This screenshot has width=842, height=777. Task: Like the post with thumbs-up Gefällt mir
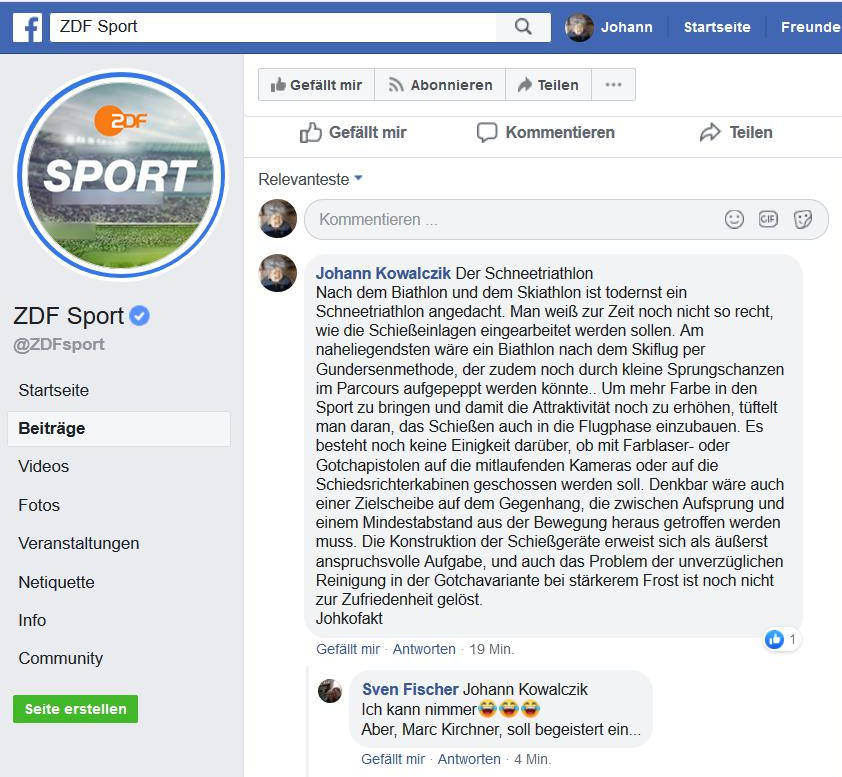pyautogui.click(x=353, y=133)
